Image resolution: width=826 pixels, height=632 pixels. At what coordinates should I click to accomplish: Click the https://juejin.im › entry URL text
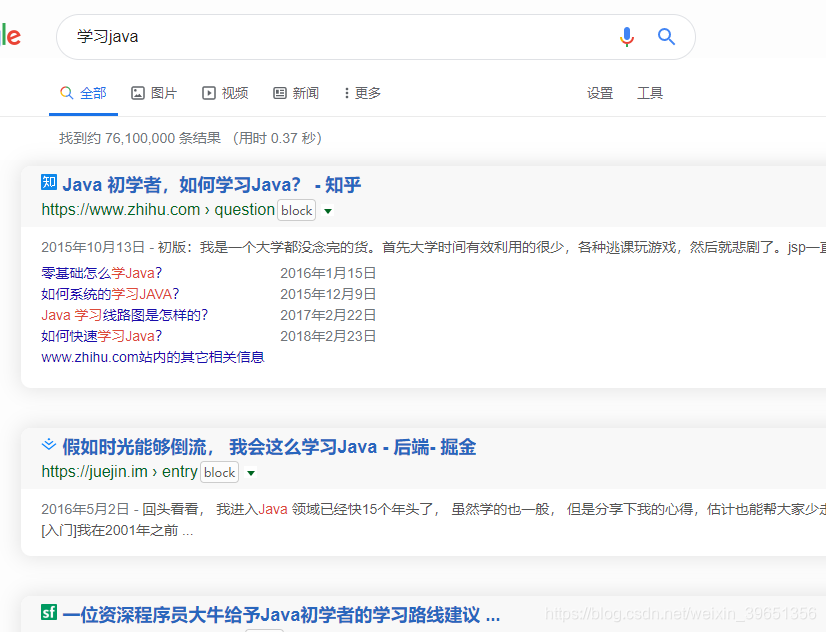(x=120, y=472)
